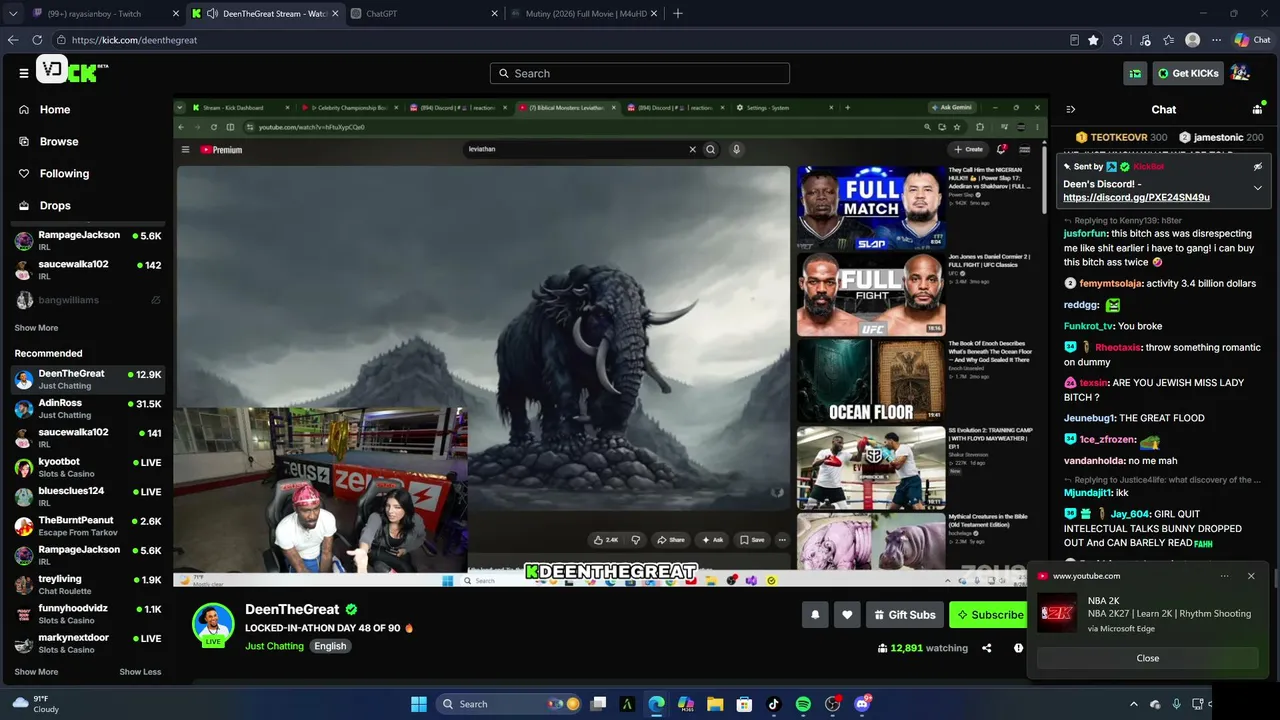The width and height of the screenshot is (1280, 720).
Task: Open the browser profile avatar
Action: pyautogui.click(x=1192, y=40)
